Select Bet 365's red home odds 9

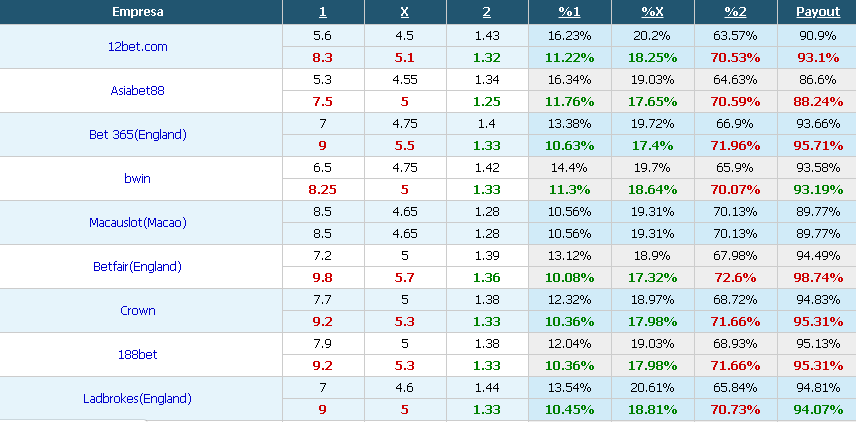pos(323,146)
